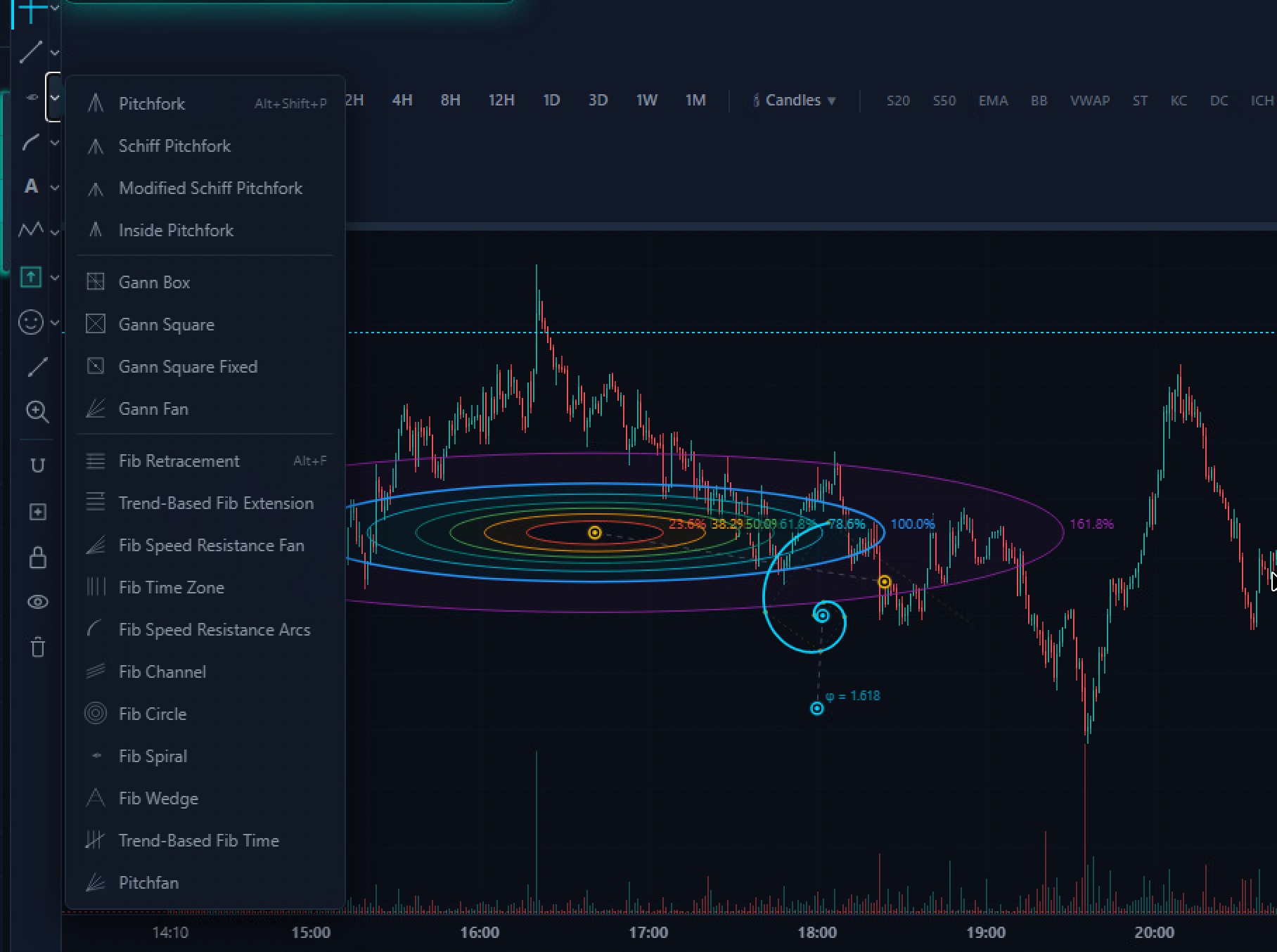Switch to the 1D timeframe

551,101
